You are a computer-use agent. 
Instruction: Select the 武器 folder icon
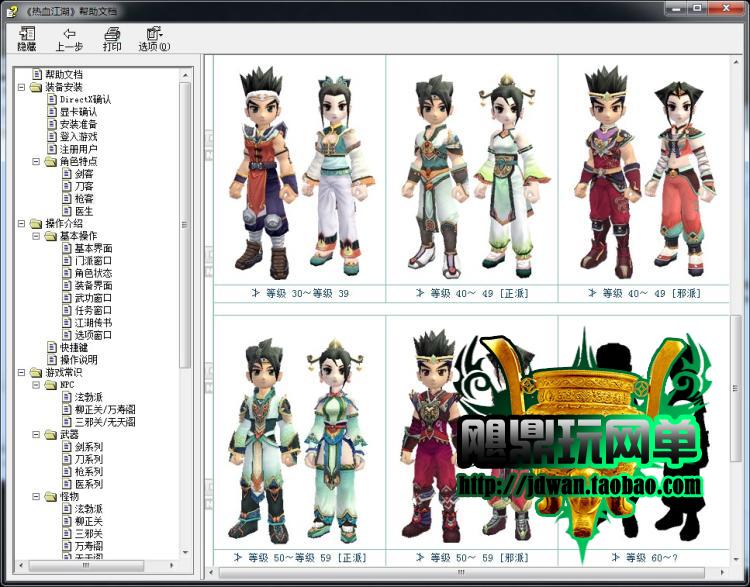coord(50,434)
